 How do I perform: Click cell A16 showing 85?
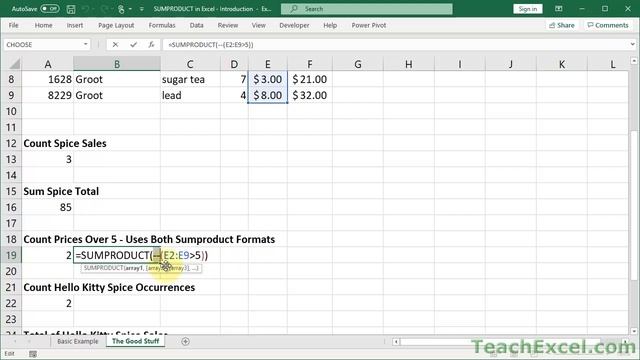(48, 207)
